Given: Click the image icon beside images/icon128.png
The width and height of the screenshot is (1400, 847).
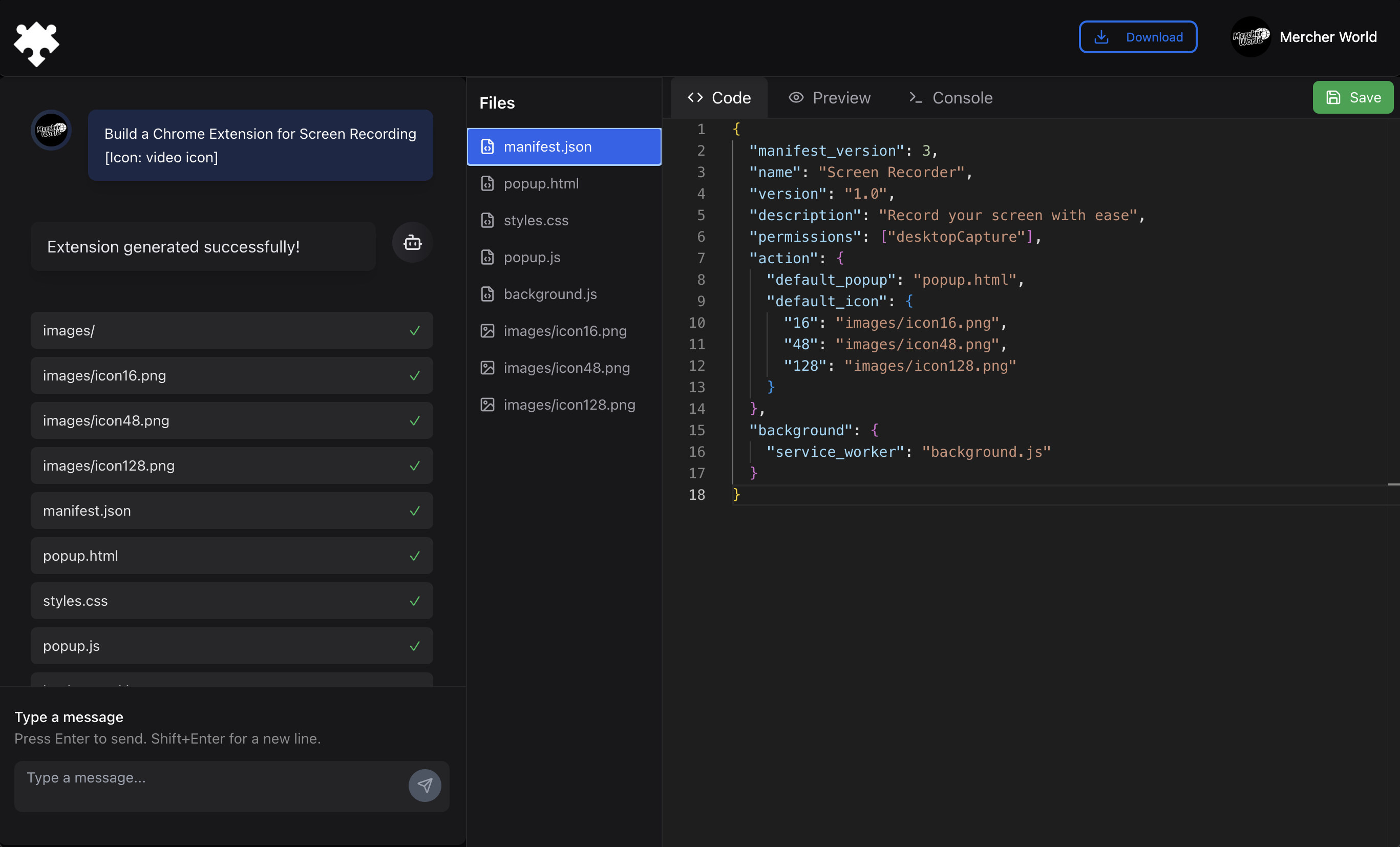Looking at the screenshot, I should (487, 405).
